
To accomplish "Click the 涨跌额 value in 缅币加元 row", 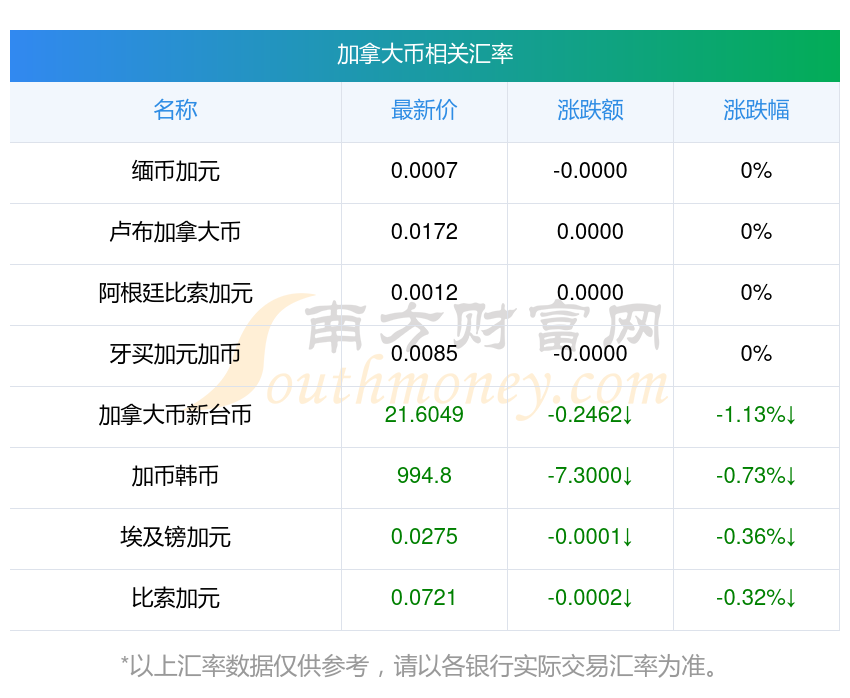I will [590, 171].
